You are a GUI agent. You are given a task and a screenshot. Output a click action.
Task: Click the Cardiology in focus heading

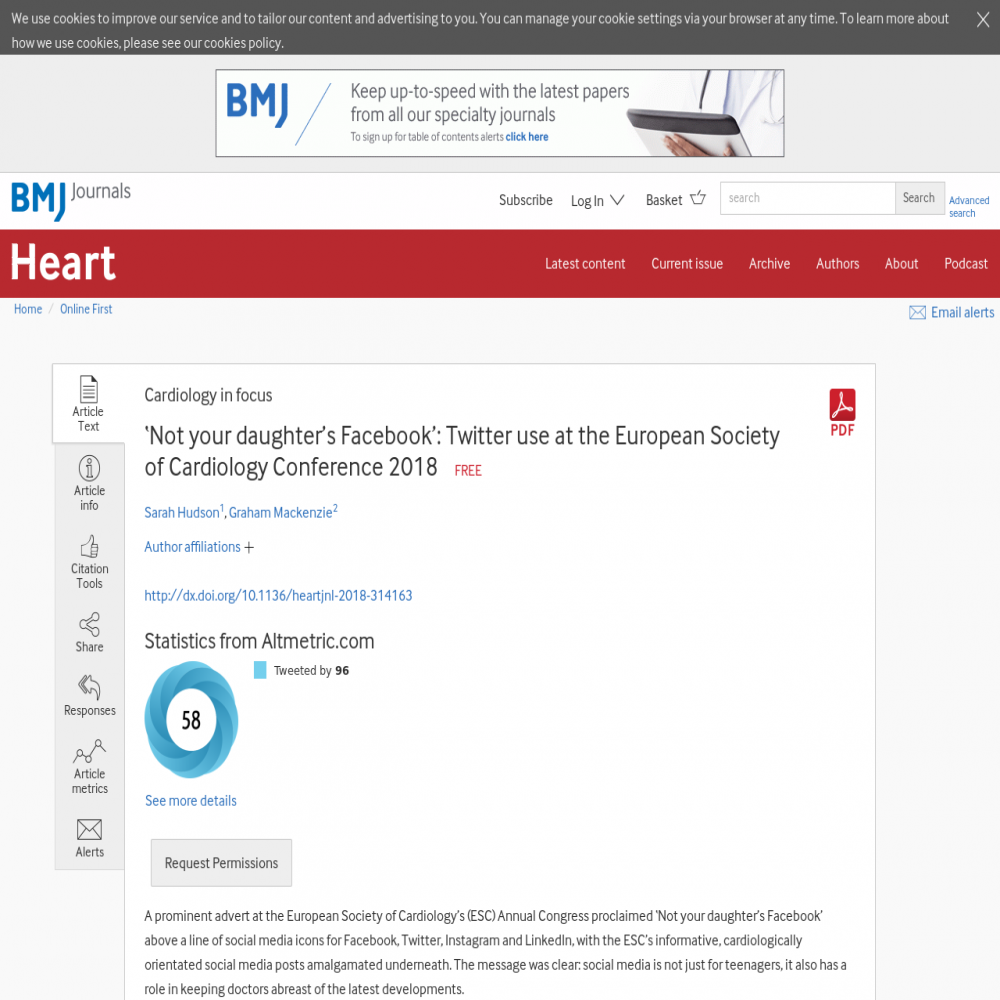(208, 395)
